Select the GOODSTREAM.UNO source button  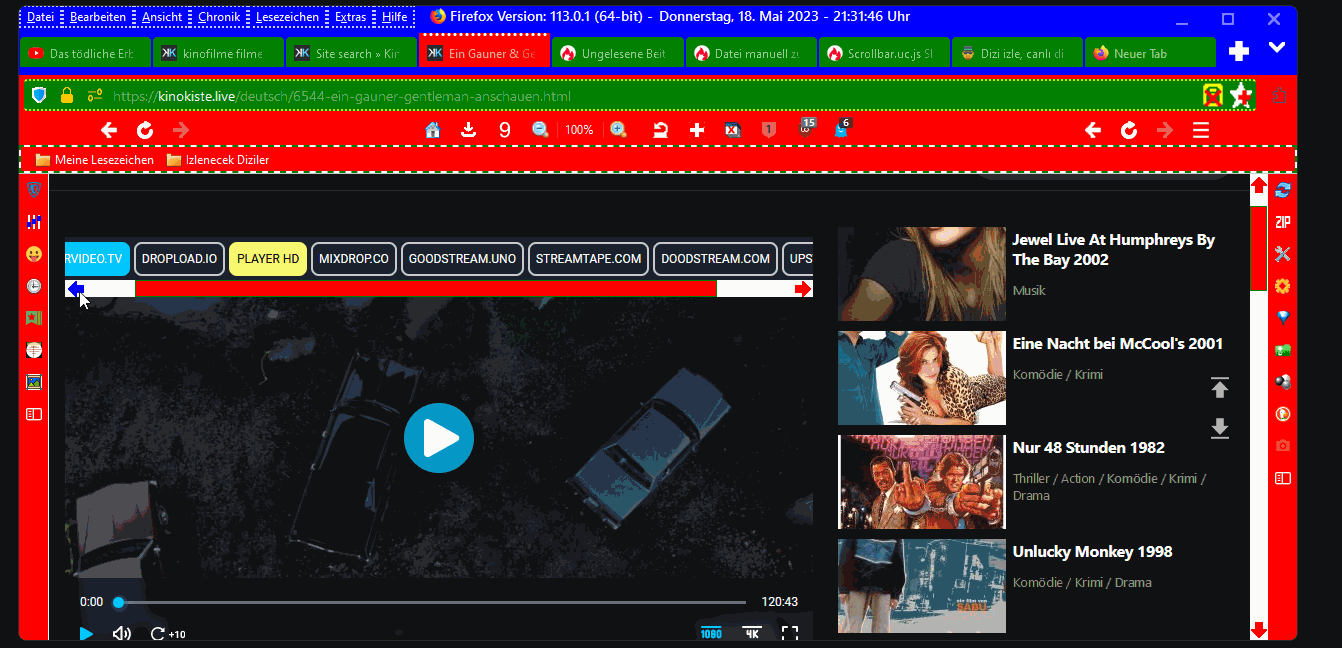(462, 259)
